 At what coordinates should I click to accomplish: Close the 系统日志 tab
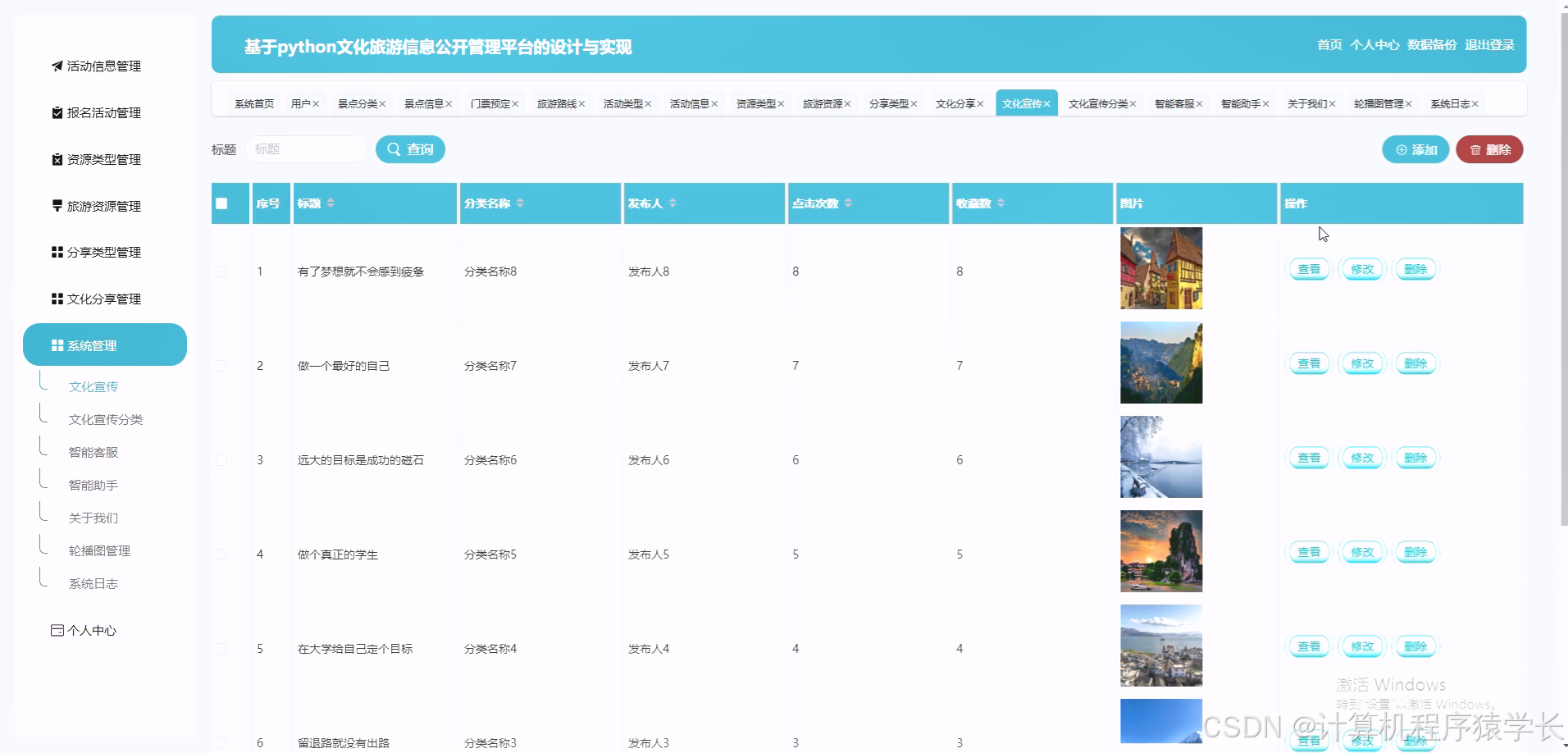click(x=1475, y=104)
